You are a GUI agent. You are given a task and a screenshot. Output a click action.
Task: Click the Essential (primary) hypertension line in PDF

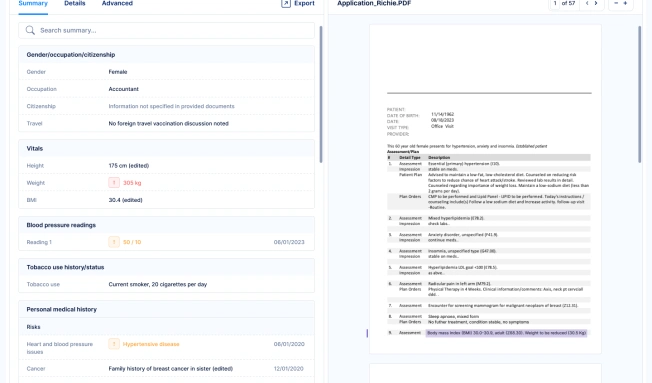click(x=464, y=164)
